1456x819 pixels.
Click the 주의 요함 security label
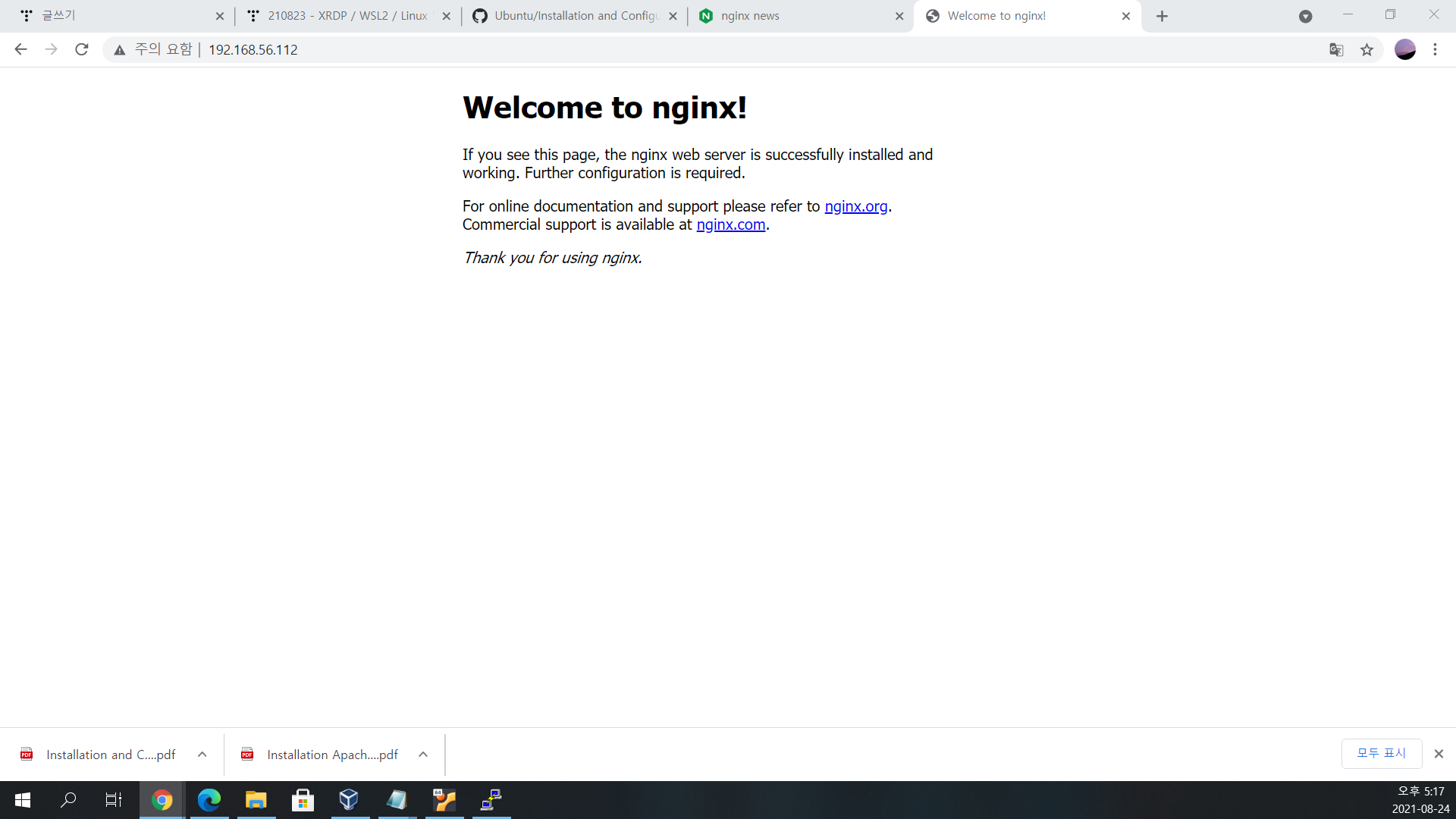coord(164,49)
